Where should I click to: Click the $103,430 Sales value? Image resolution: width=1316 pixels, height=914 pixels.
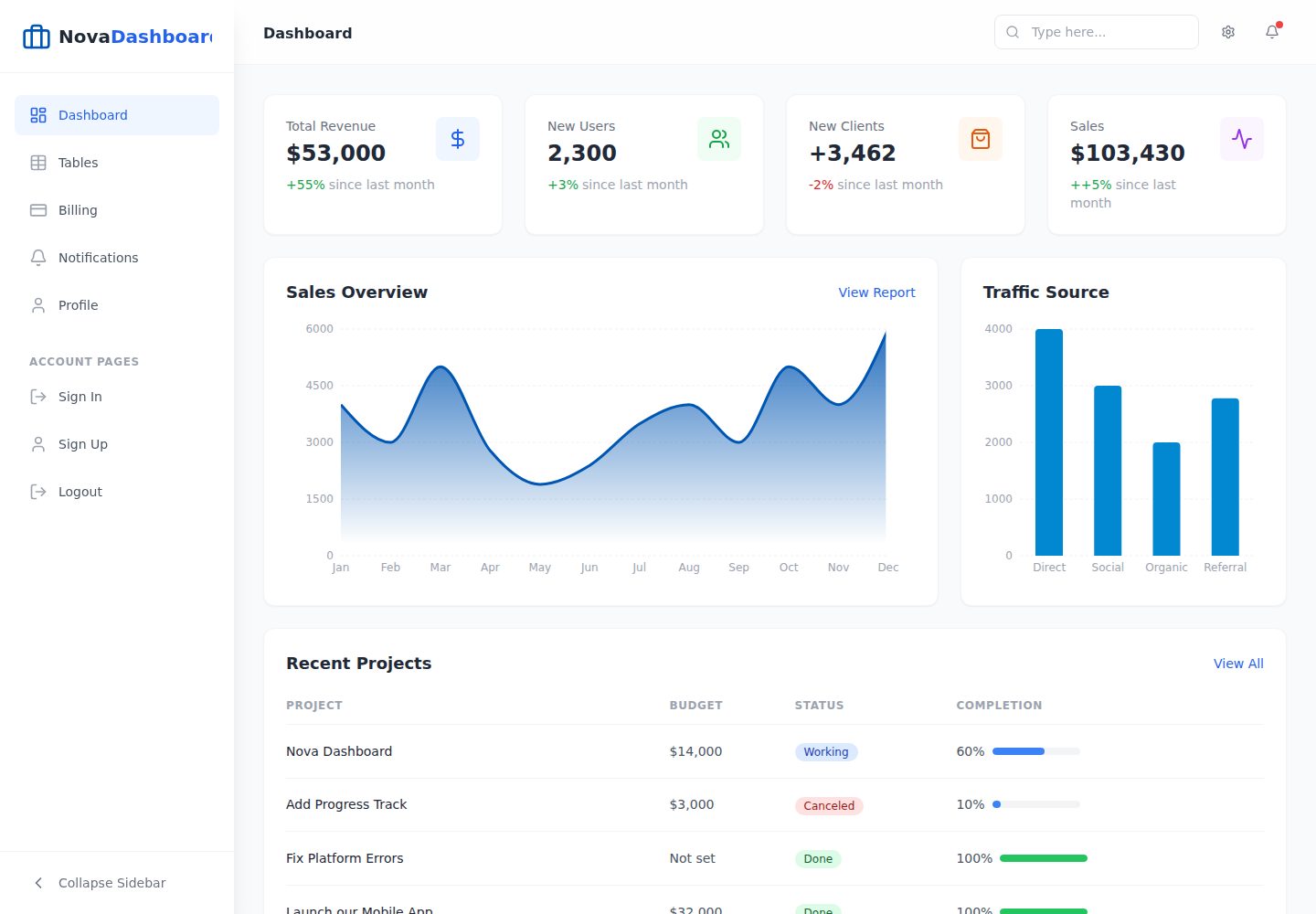1128,153
